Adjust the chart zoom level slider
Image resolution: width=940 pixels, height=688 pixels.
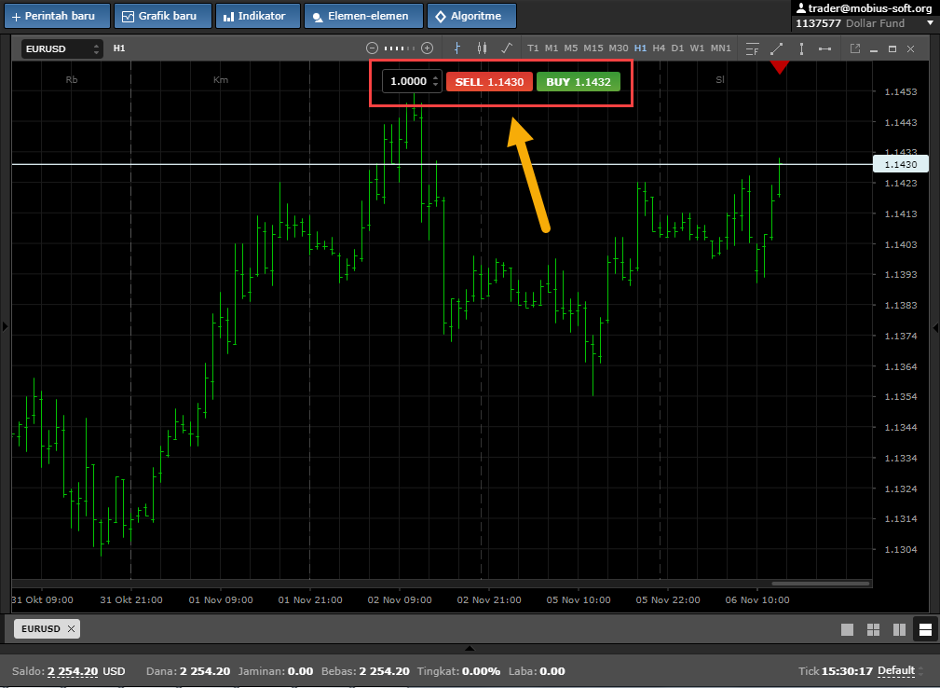click(399, 49)
